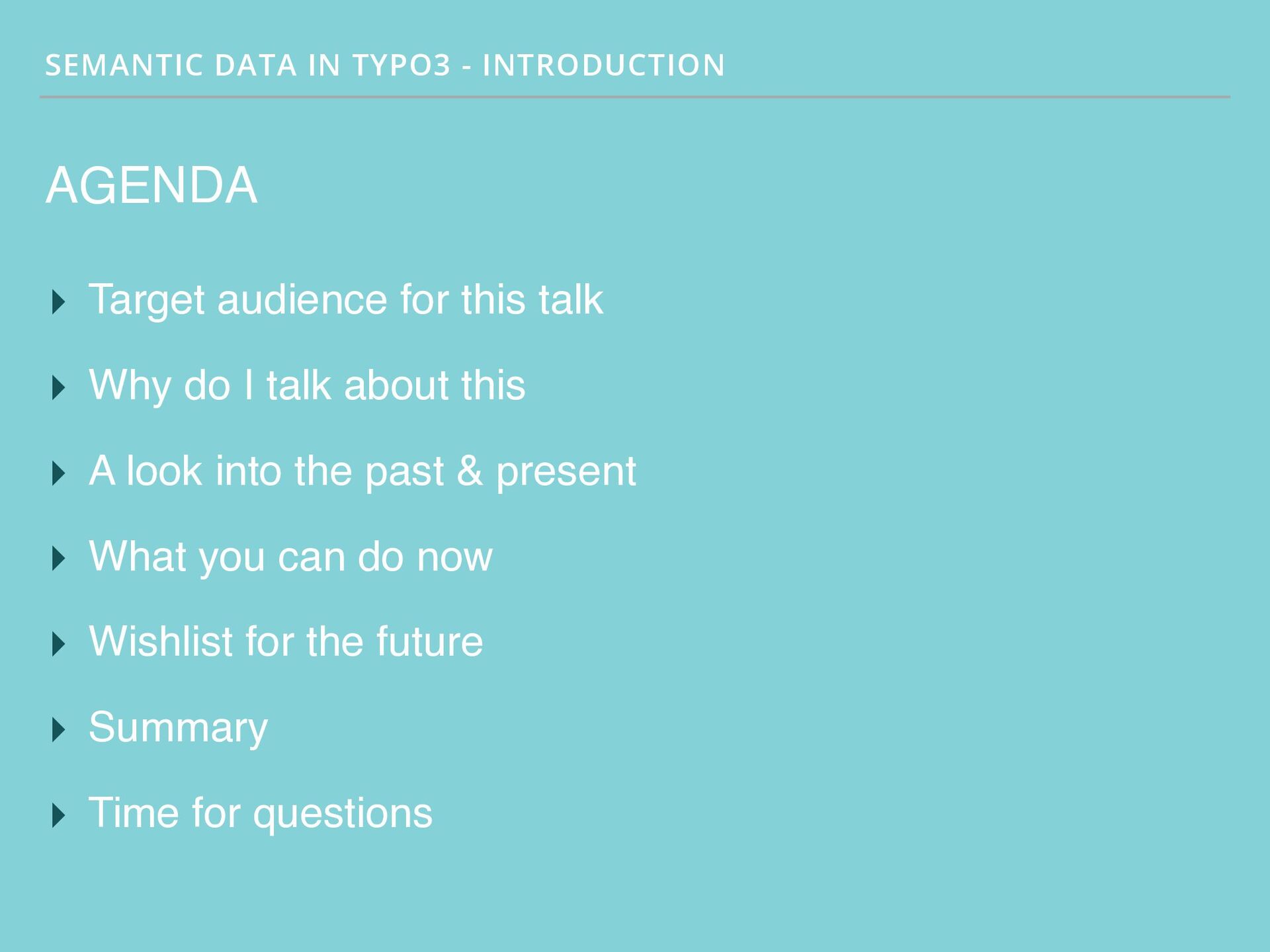
Task: Click the 'Target audience for this talk' line
Action: click(x=346, y=301)
